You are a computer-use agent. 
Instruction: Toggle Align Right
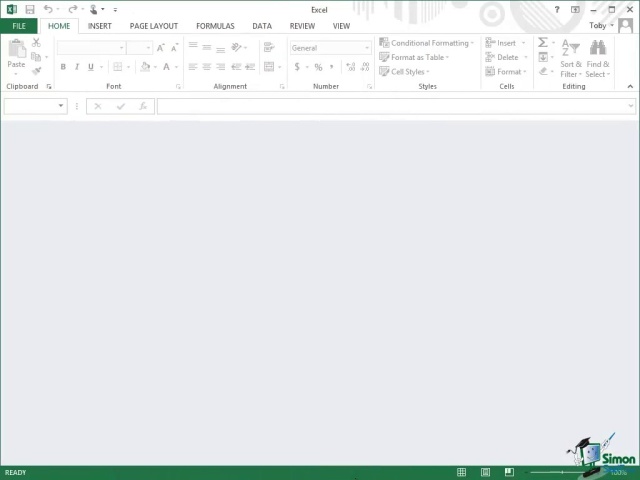(221, 67)
